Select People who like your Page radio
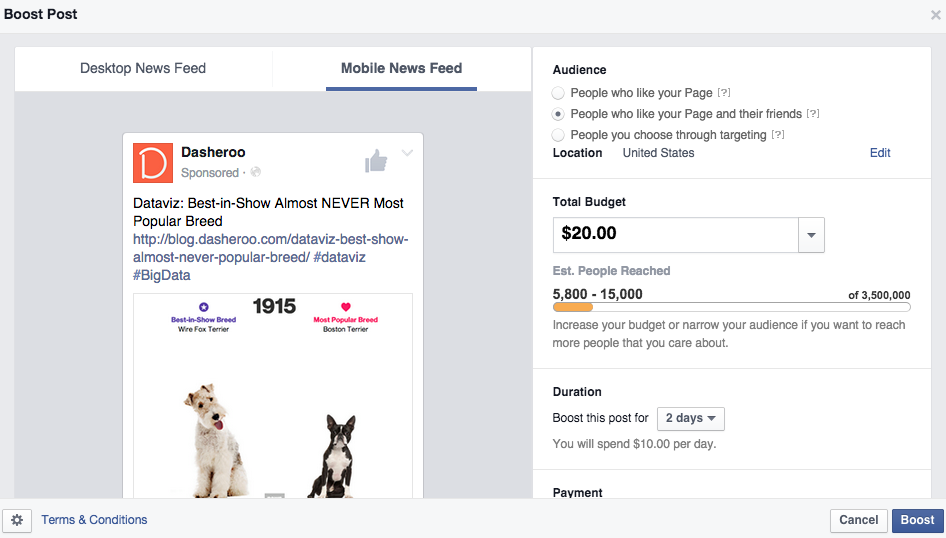This screenshot has width=946, height=538. (x=558, y=93)
